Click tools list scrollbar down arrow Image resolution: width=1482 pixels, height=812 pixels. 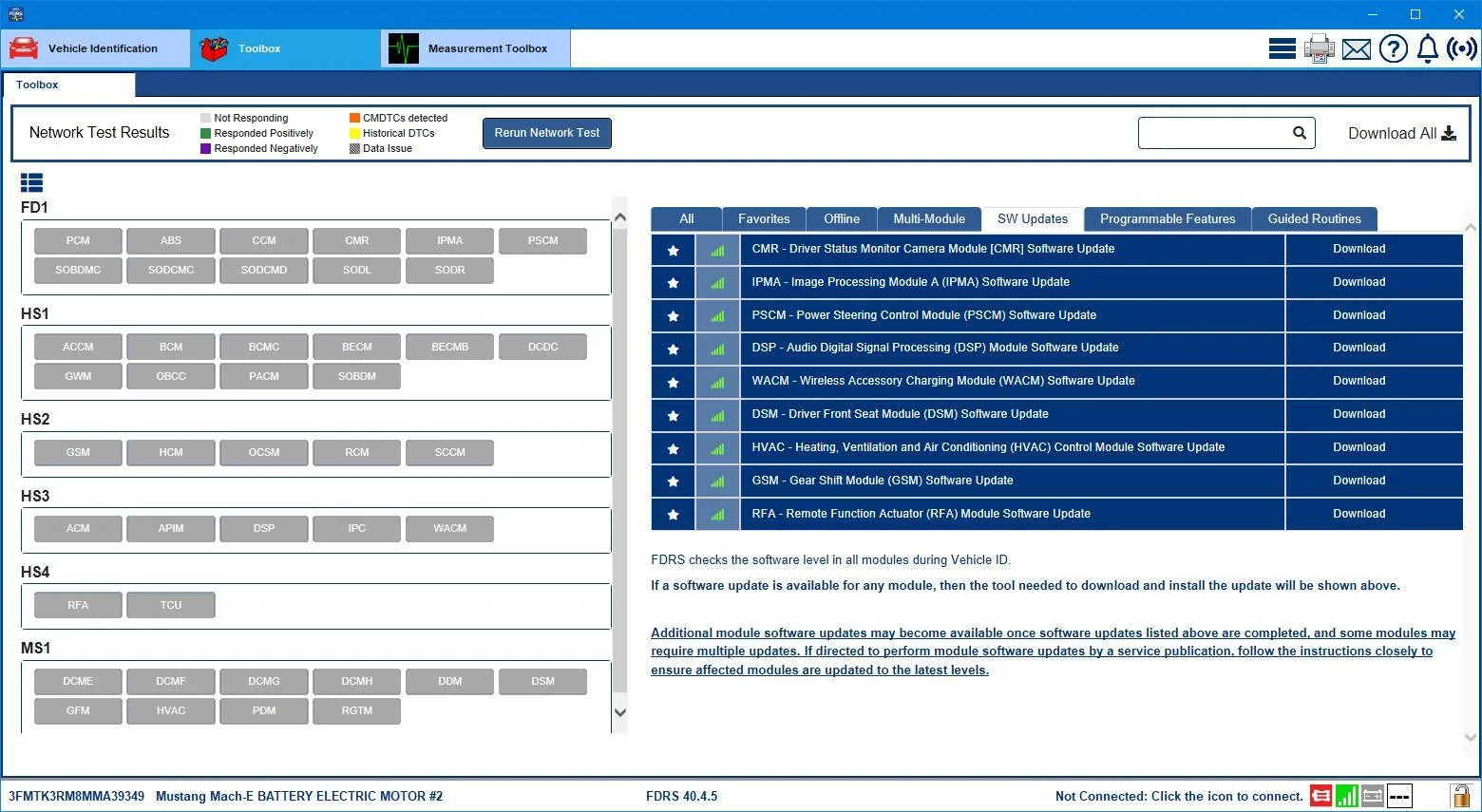pyautogui.click(x=1471, y=737)
